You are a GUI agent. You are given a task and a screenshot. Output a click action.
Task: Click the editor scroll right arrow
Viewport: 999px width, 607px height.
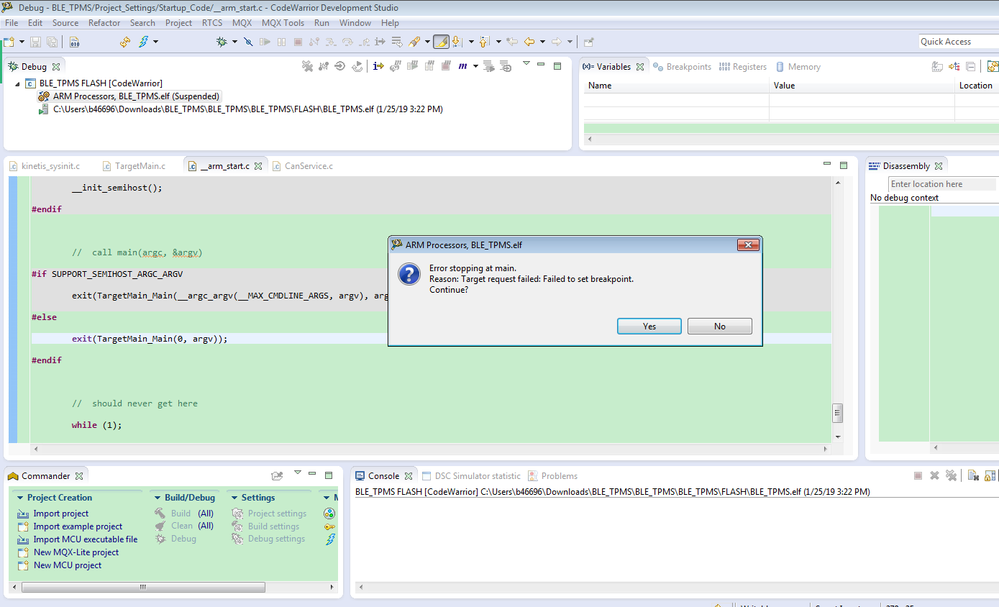[x=825, y=449]
